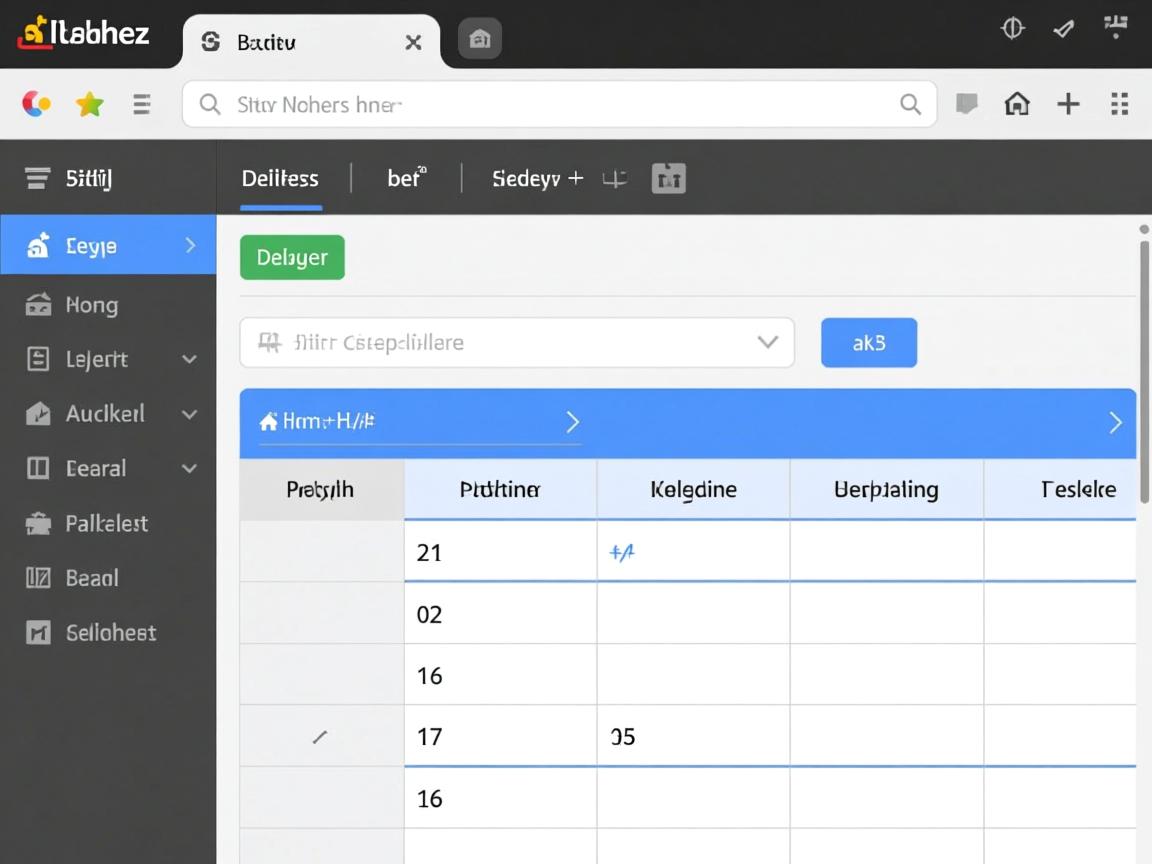Open the Stiirr Cstepdiillare dropdown
The height and width of the screenshot is (864, 1152).
click(x=767, y=342)
